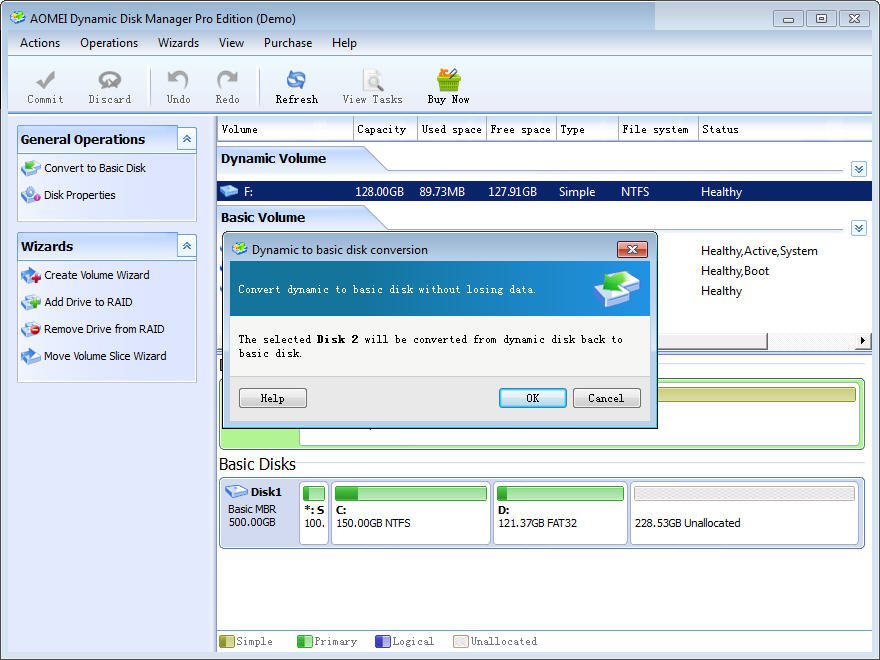Minimize the AOMEI main window
Screen dimensions: 880x660
pos(789,19)
